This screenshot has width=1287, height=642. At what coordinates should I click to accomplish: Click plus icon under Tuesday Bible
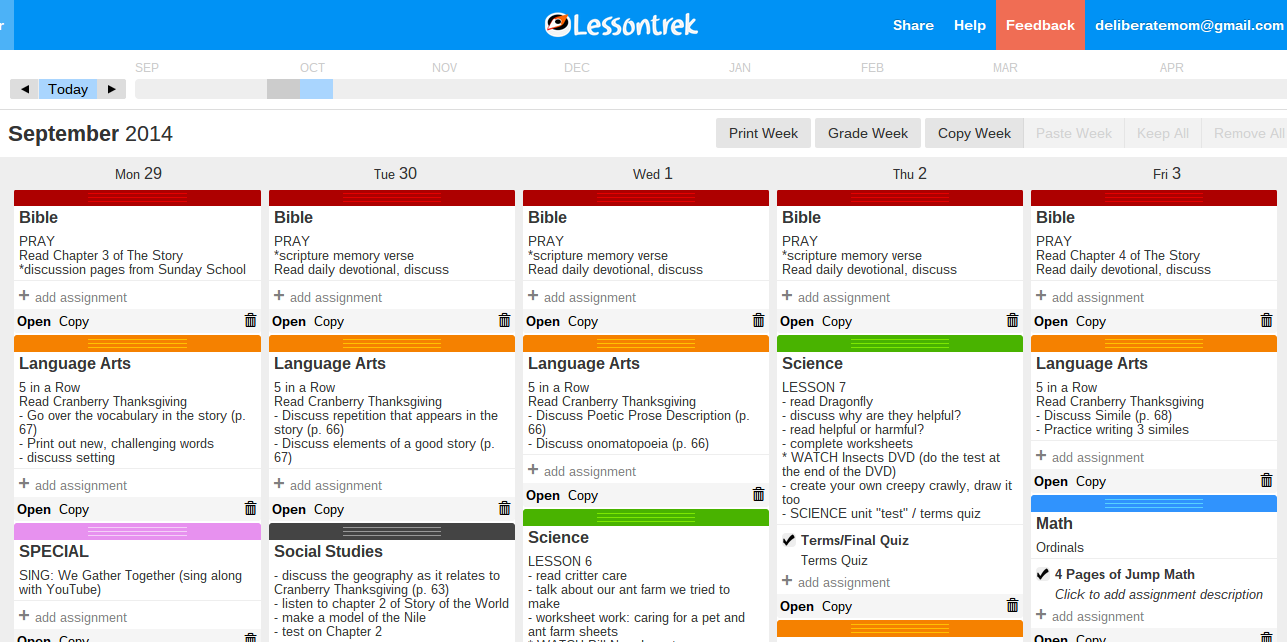[x=279, y=296]
